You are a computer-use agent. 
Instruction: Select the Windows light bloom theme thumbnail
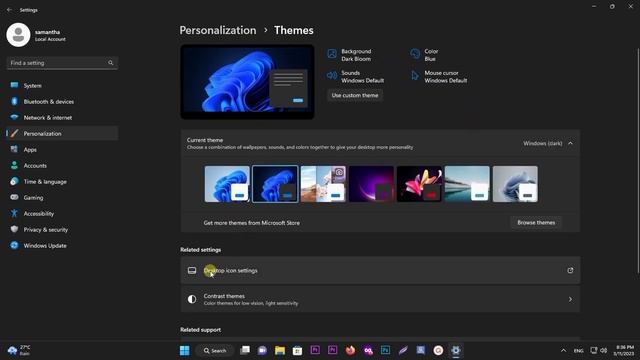coord(227,184)
